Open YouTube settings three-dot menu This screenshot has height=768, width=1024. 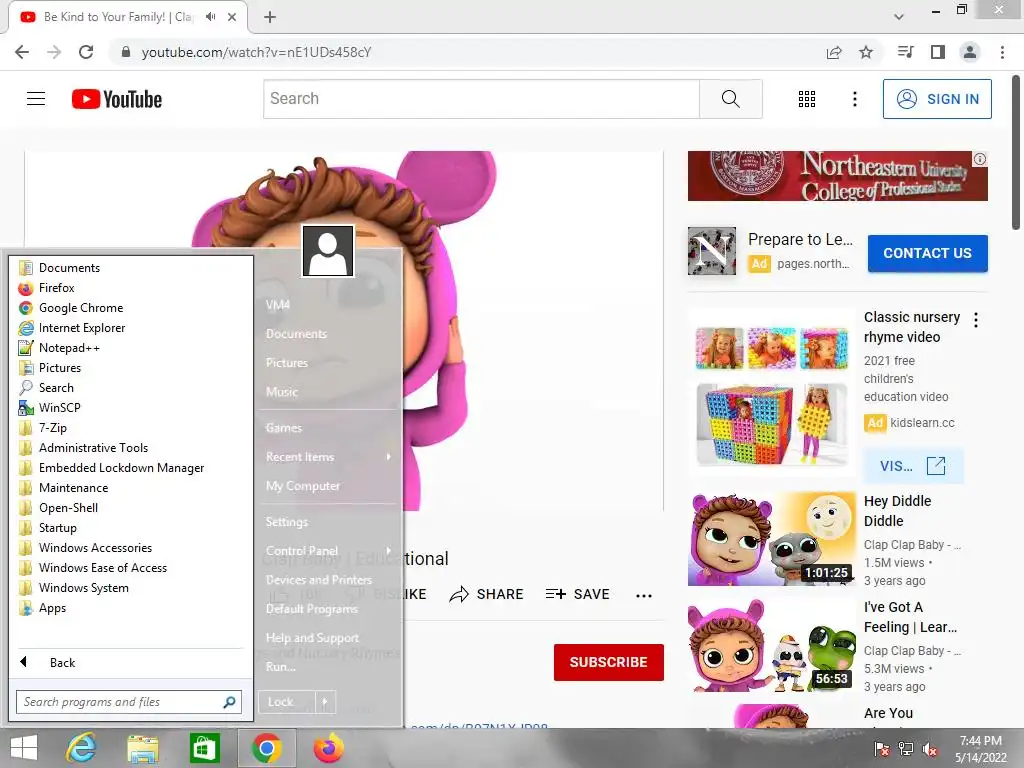click(x=854, y=99)
